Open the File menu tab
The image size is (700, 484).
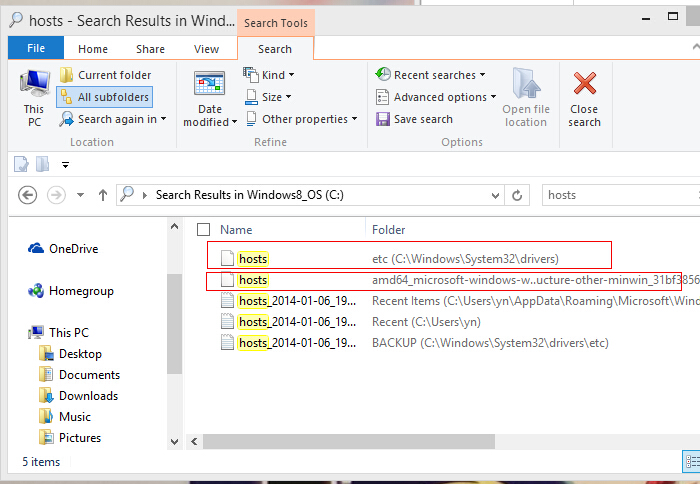coord(36,48)
